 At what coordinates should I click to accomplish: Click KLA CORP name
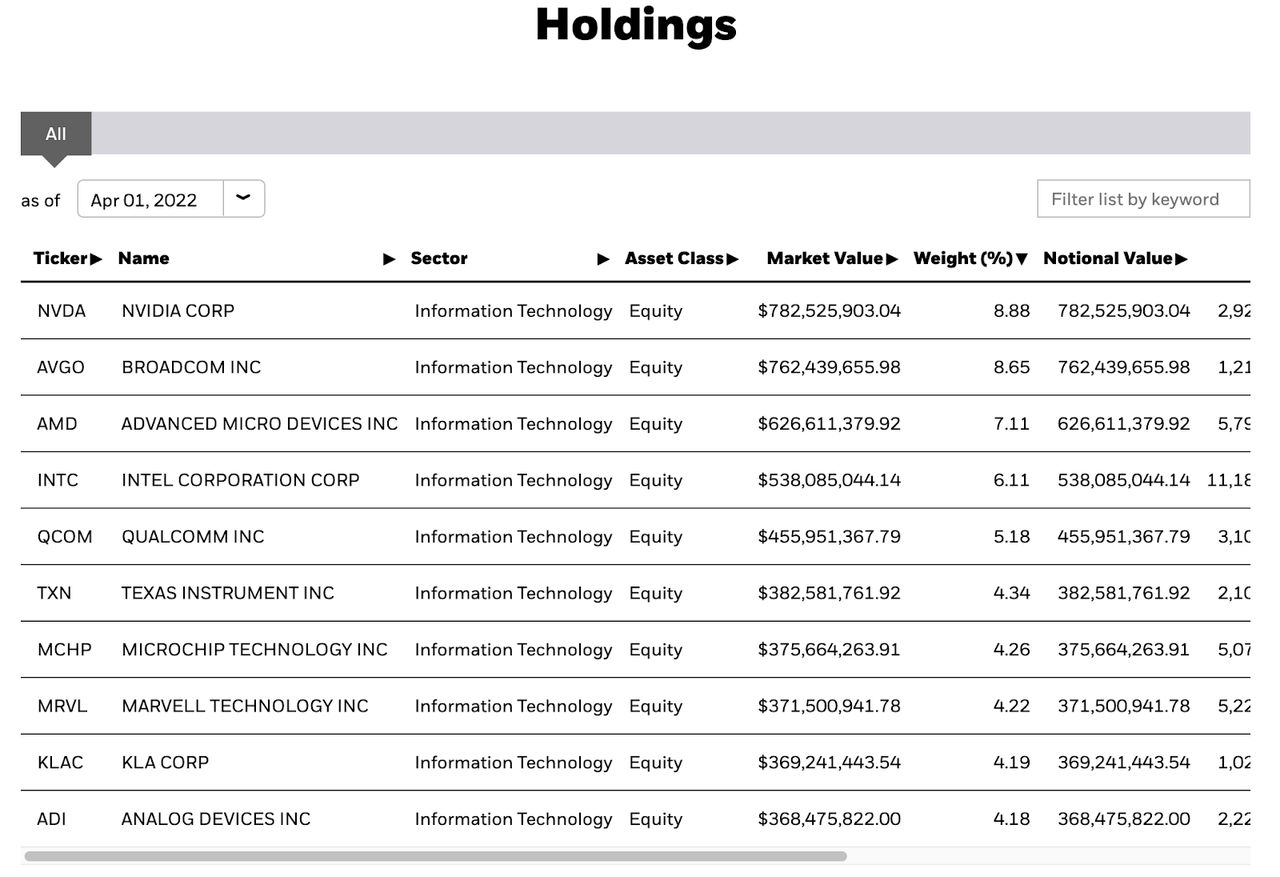[x=165, y=762]
